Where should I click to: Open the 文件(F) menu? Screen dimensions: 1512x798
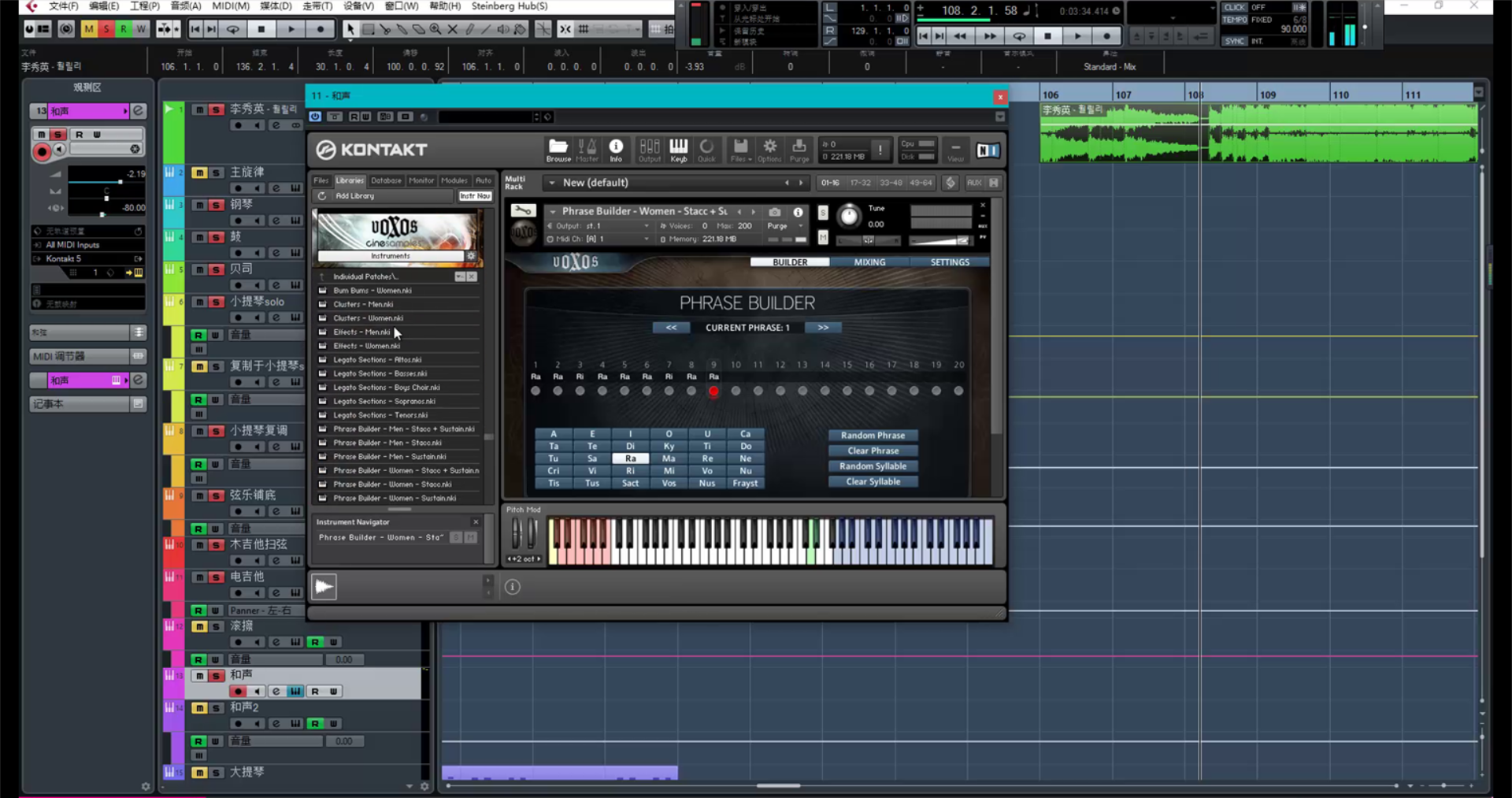64,6
